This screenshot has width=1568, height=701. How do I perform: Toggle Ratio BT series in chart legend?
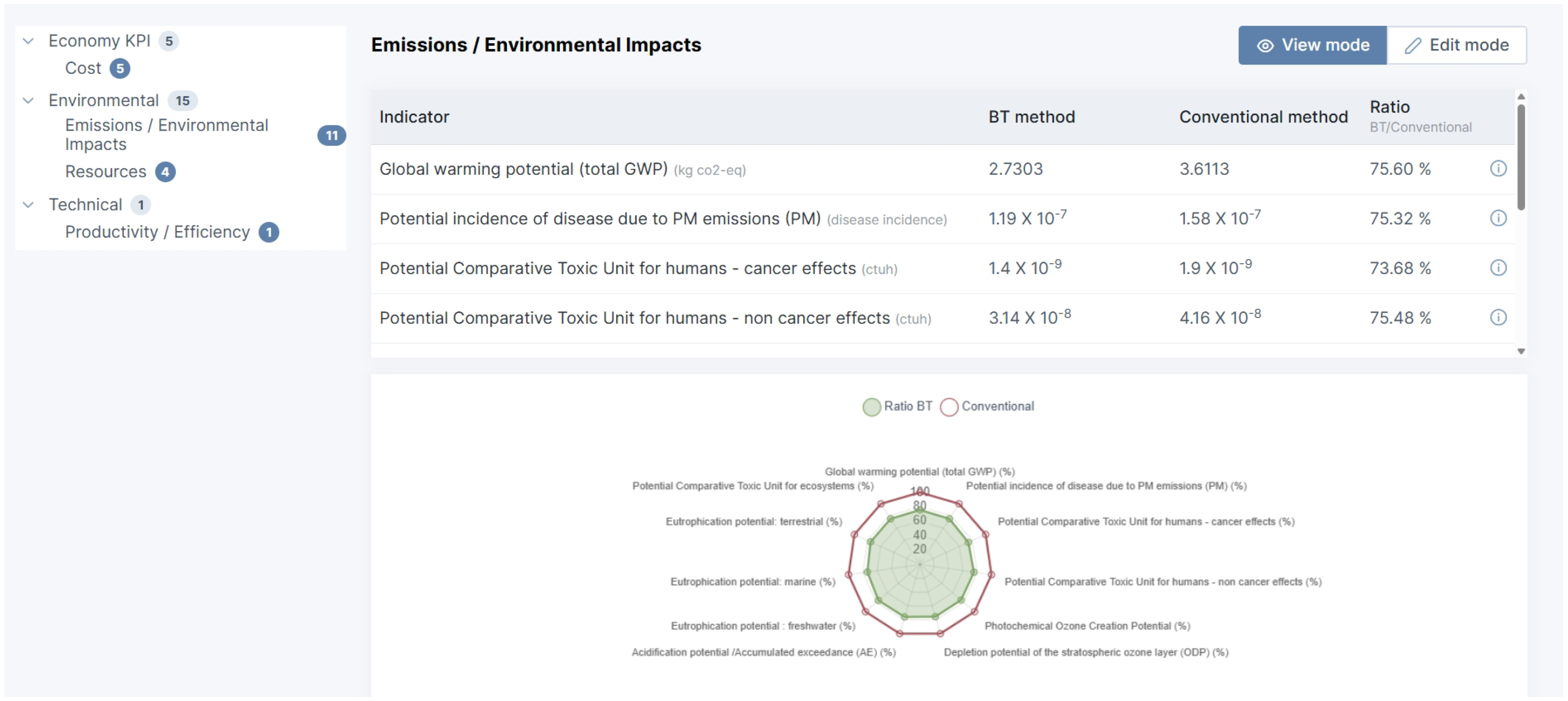click(x=897, y=406)
